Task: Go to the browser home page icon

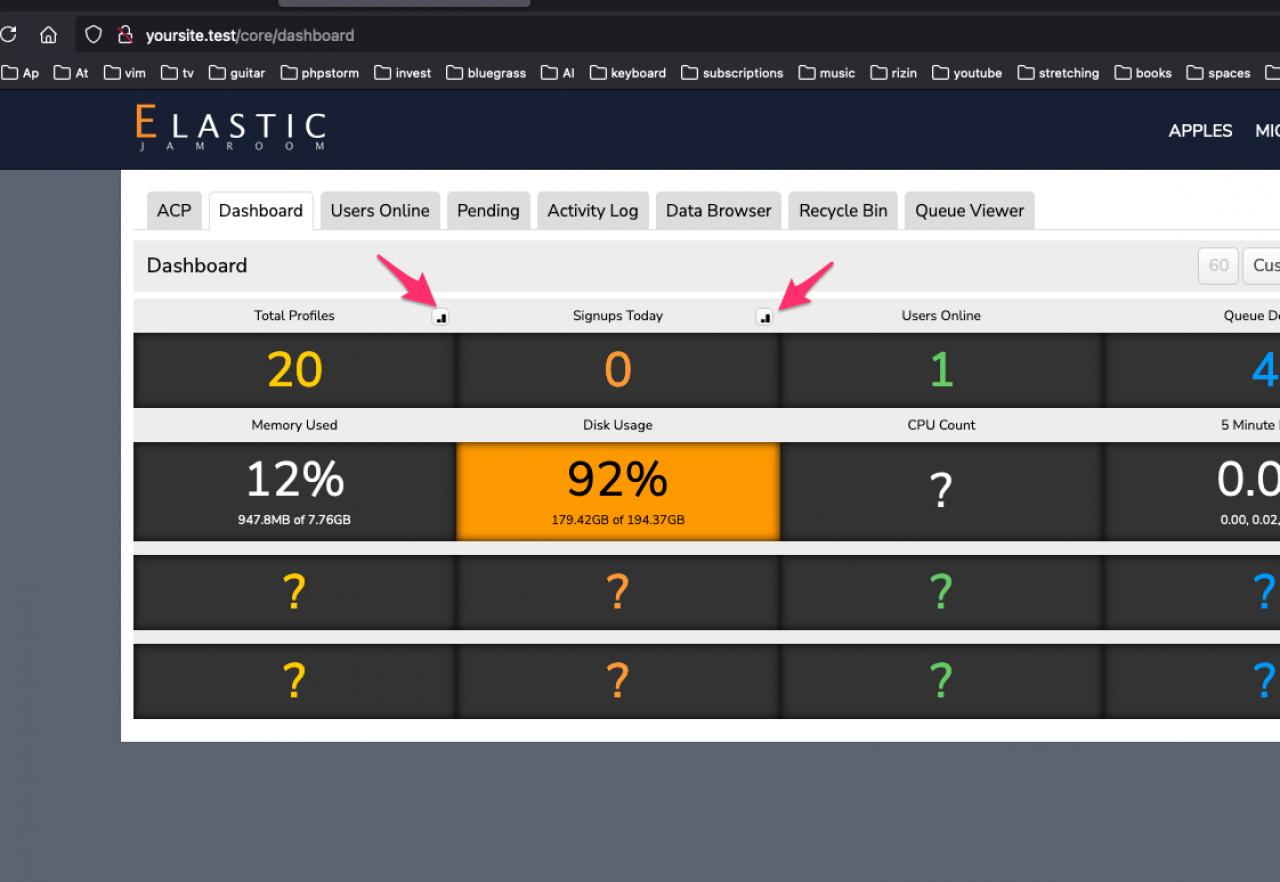Action: coord(48,35)
